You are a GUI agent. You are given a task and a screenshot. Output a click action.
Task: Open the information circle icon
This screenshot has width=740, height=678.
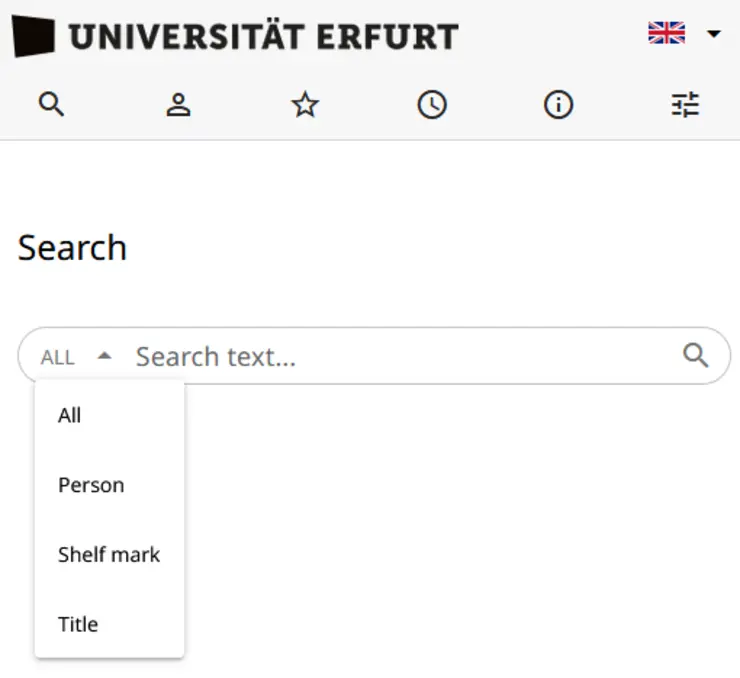pos(558,105)
